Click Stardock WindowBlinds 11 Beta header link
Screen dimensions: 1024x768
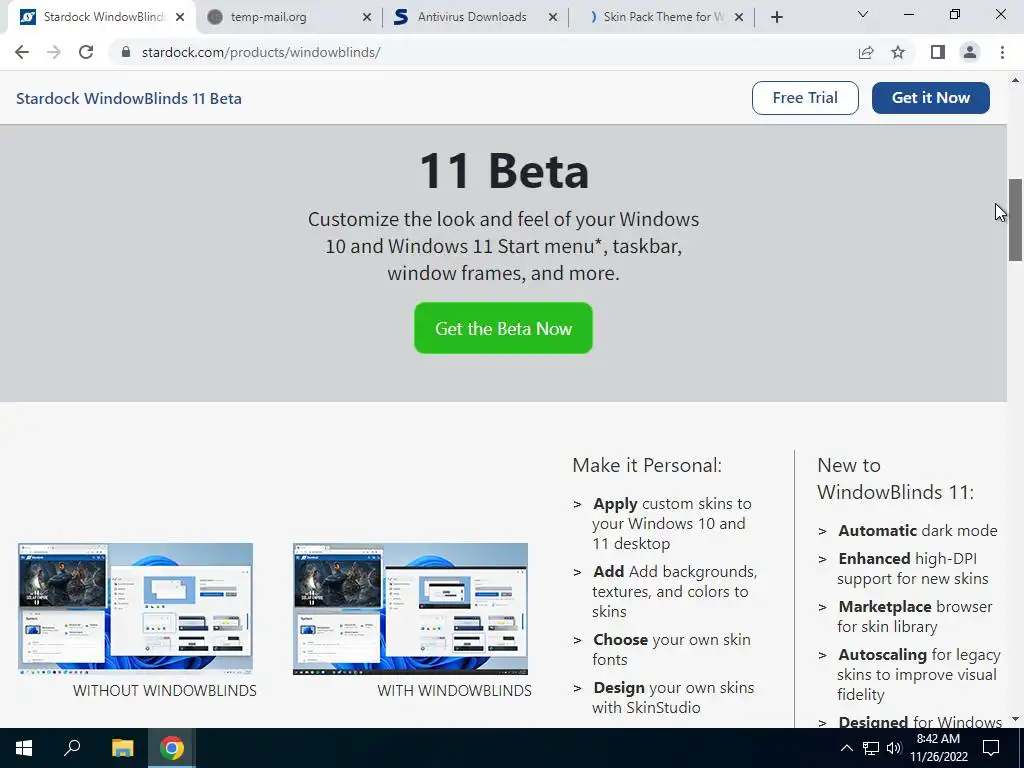tap(129, 99)
